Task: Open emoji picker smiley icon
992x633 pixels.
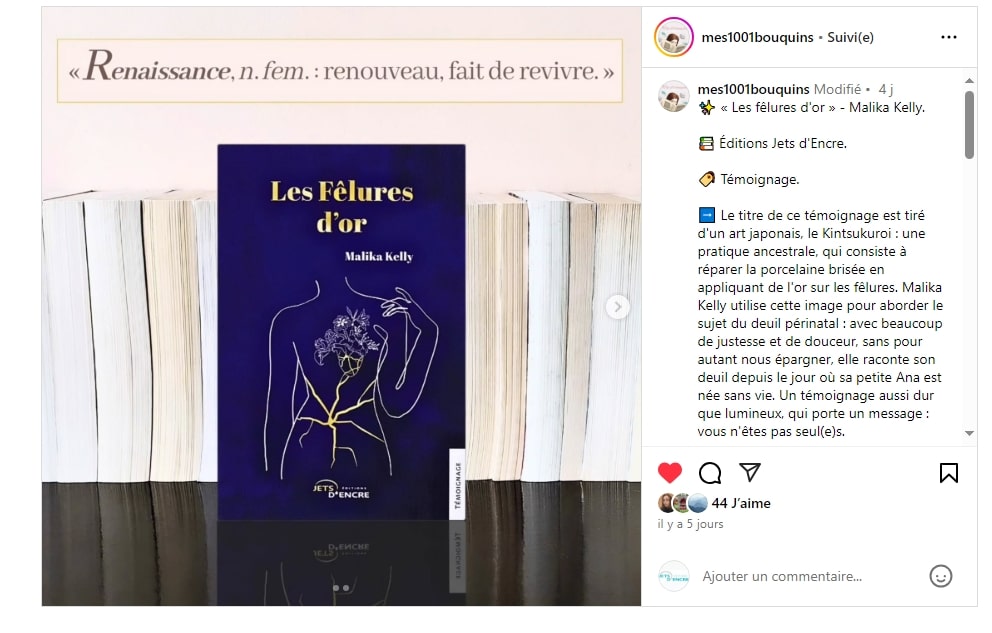Action: click(x=941, y=576)
